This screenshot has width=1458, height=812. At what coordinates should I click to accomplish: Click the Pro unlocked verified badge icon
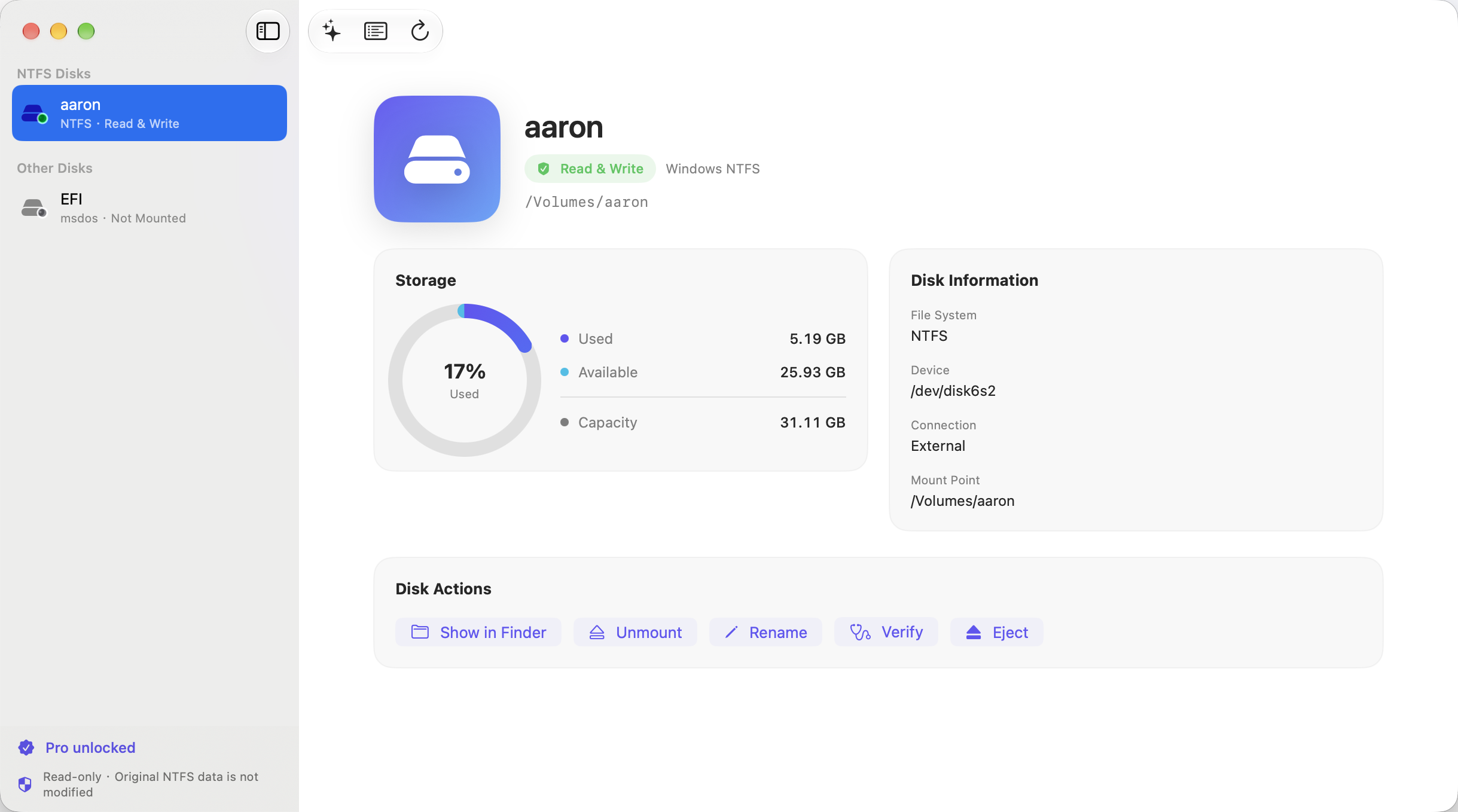tap(26, 747)
